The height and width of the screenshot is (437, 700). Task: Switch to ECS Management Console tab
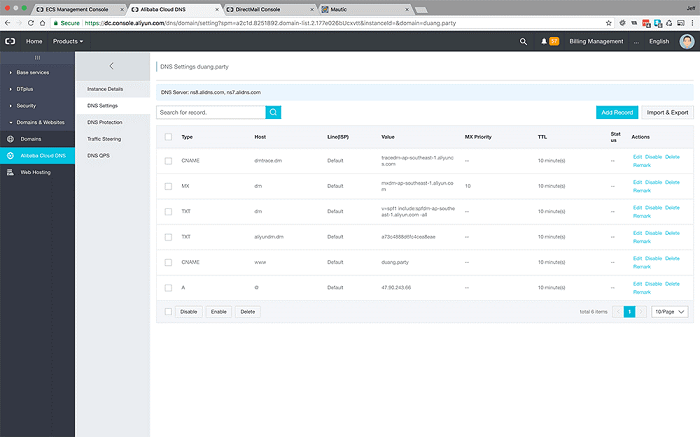[x=77, y=9]
